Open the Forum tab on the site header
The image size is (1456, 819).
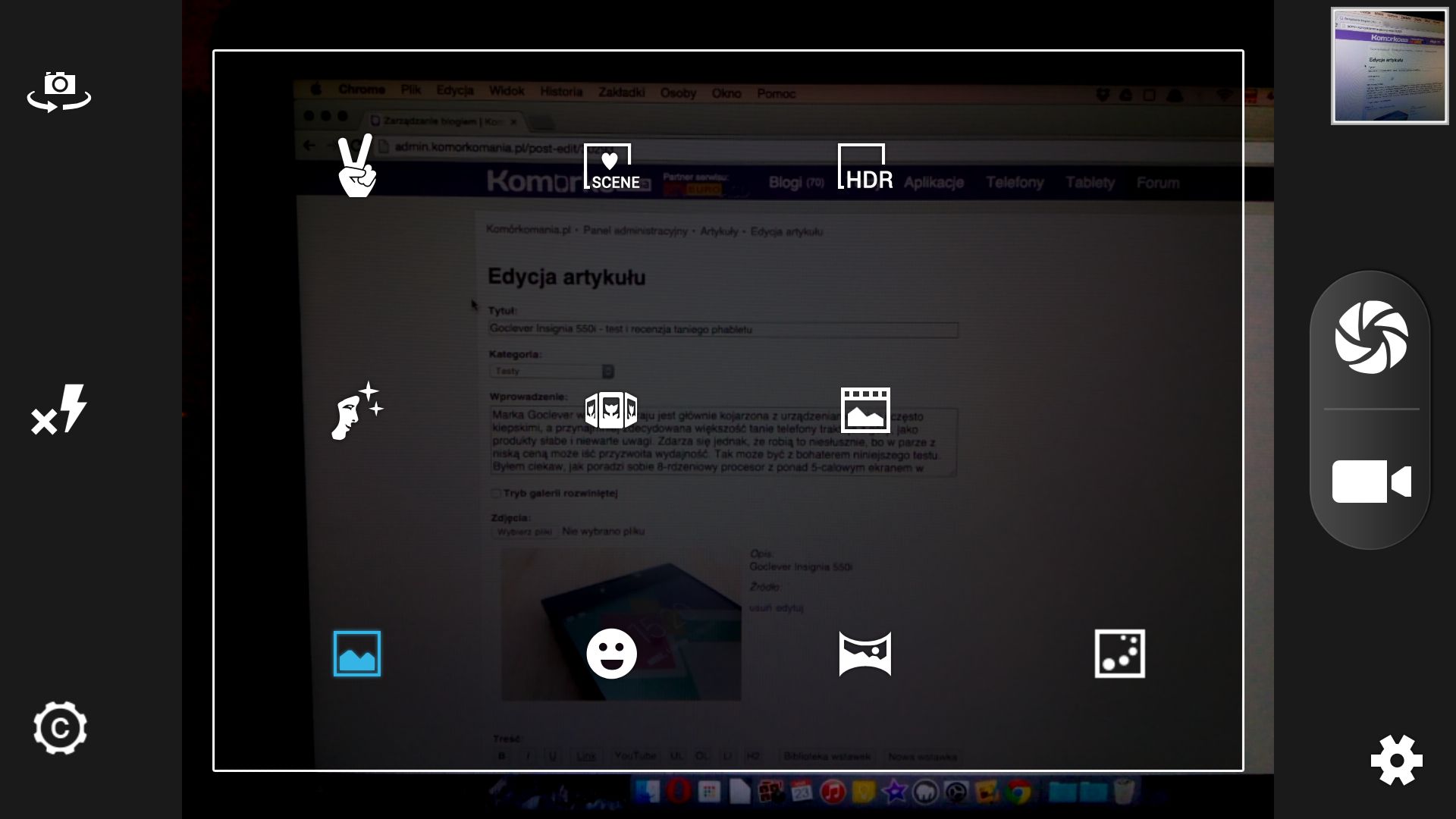point(1157,182)
